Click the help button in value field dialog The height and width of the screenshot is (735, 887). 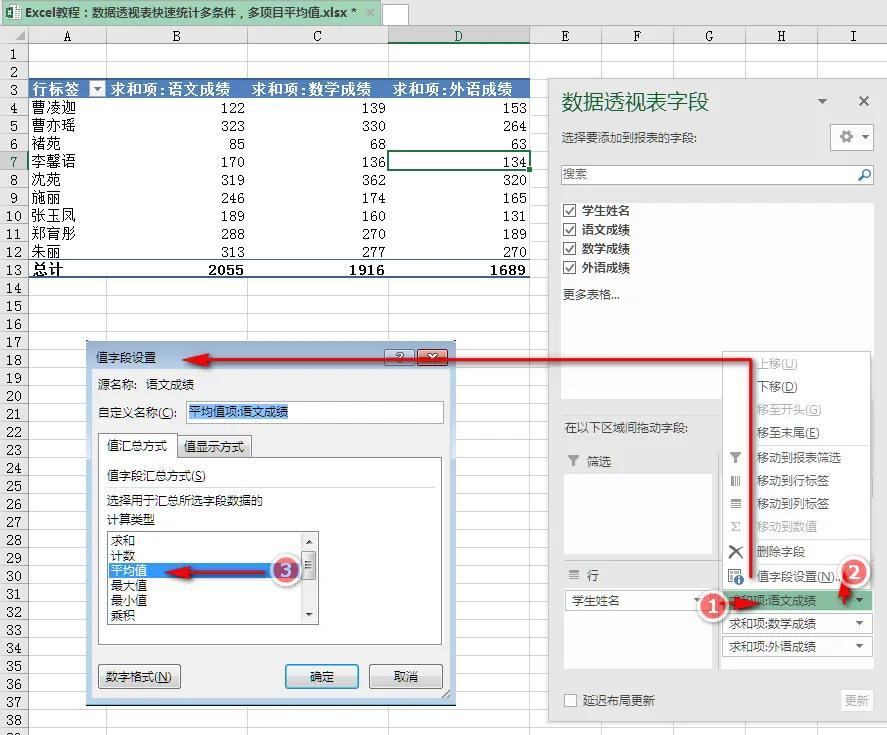coord(399,357)
